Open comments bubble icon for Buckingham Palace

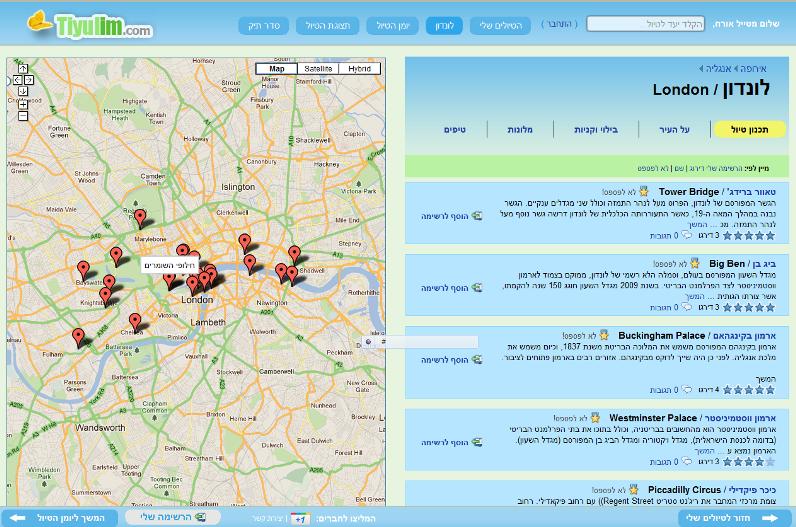click(x=686, y=390)
